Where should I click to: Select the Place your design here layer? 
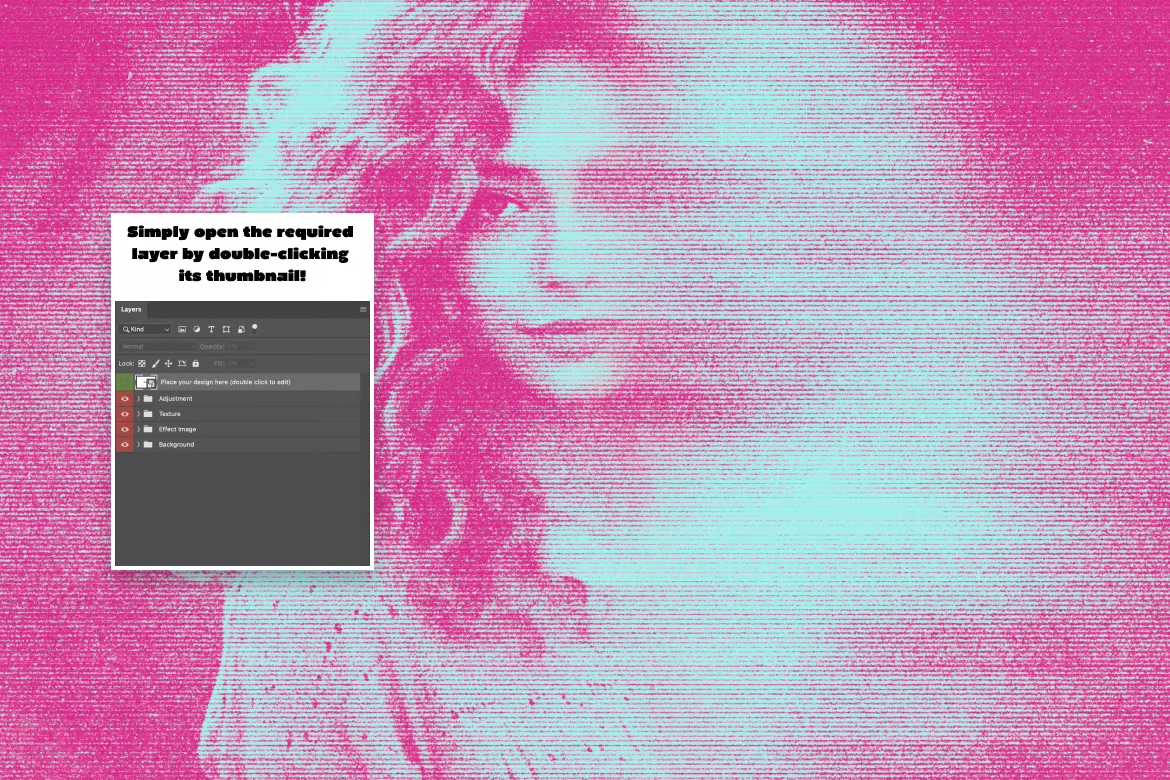[x=250, y=381]
